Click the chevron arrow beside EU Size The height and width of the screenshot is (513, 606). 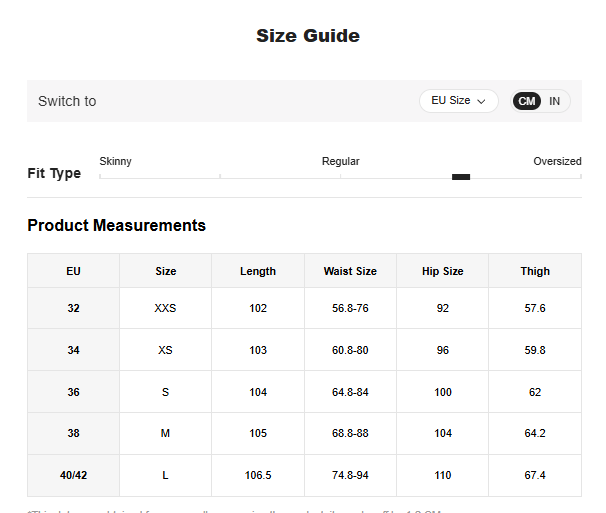[x=482, y=101]
